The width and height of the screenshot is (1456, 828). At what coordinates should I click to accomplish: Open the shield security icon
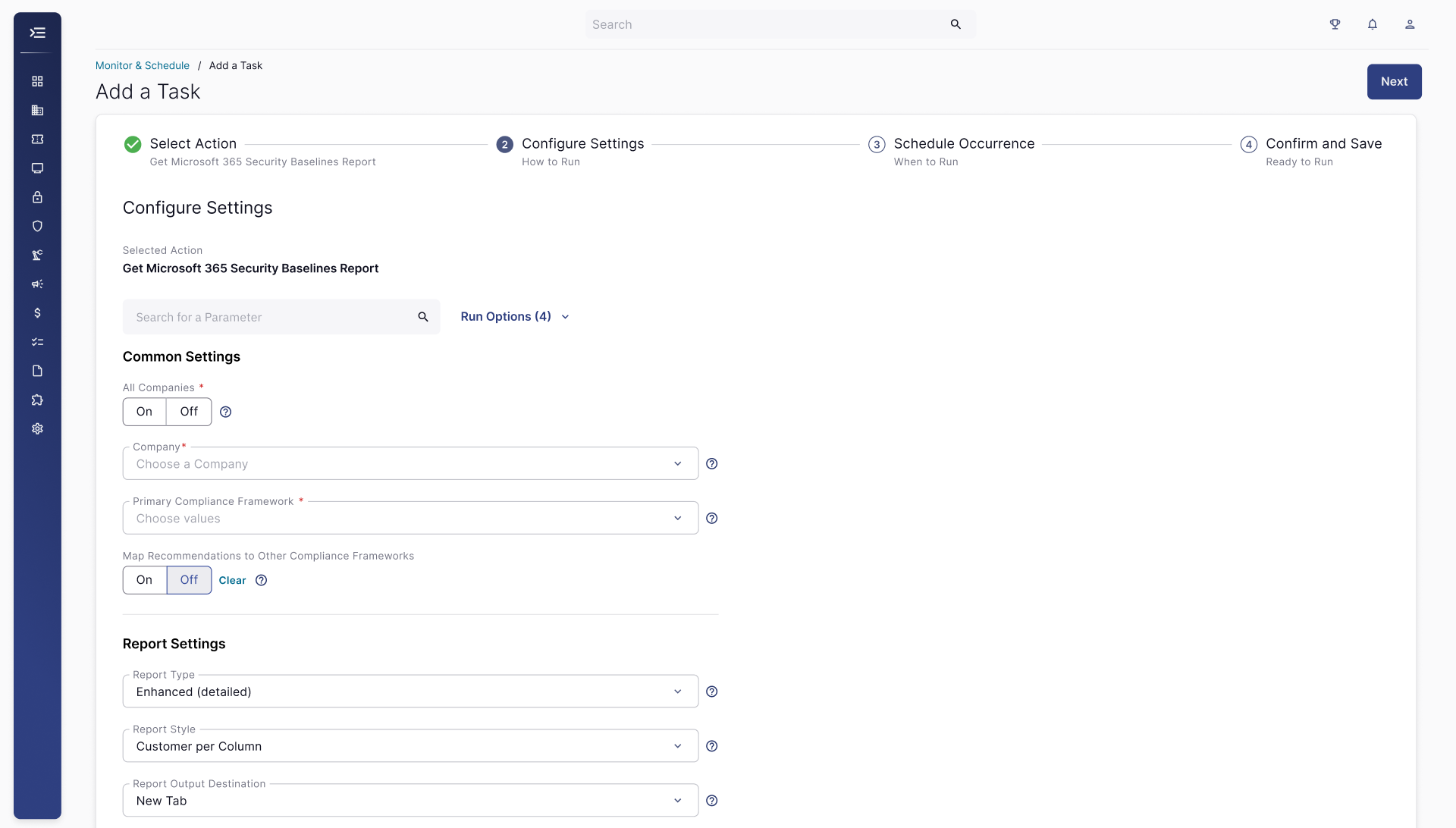[37, 226]
